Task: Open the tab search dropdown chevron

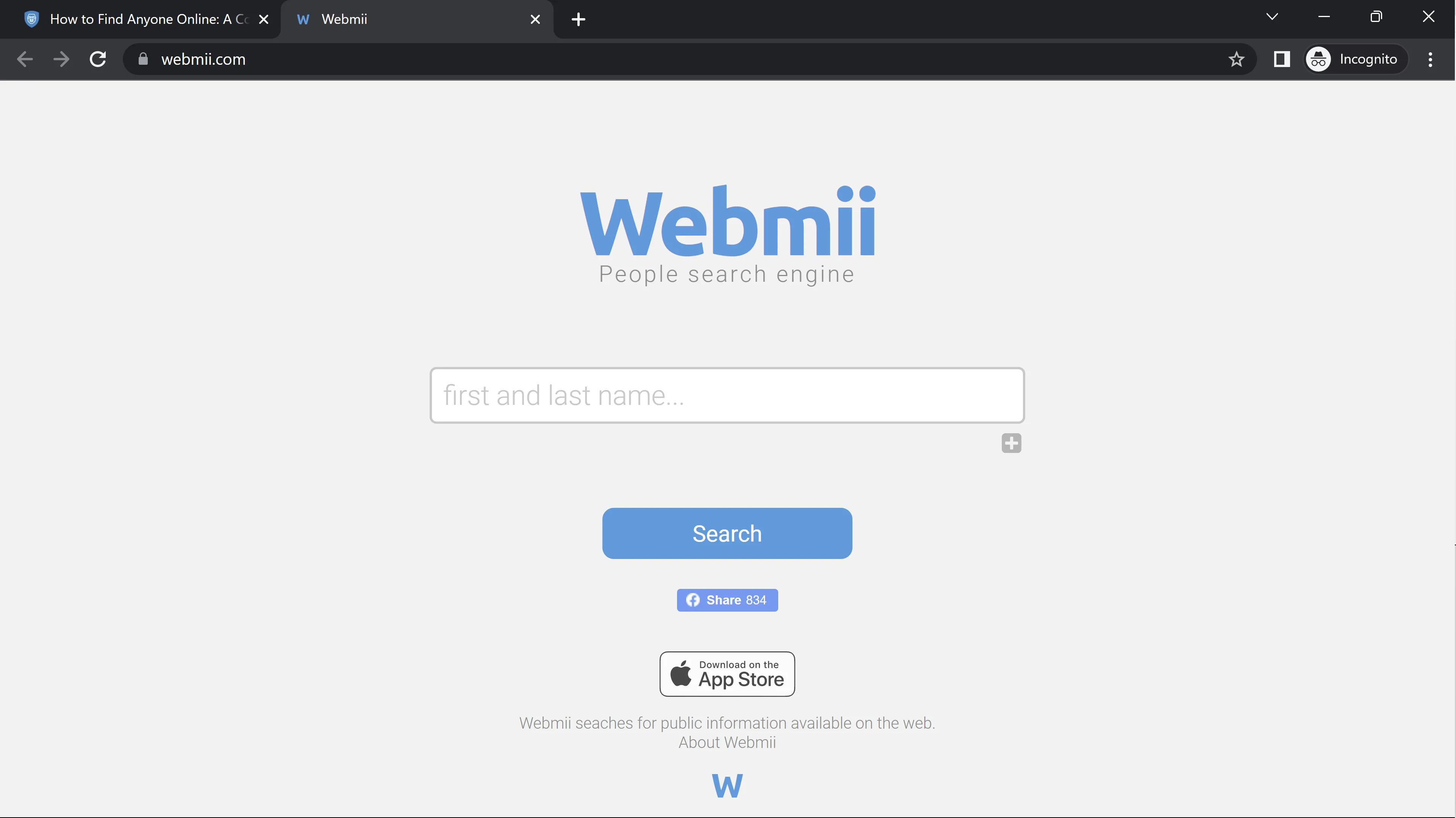Action: pyautogui.click(x=1272, y=17)
